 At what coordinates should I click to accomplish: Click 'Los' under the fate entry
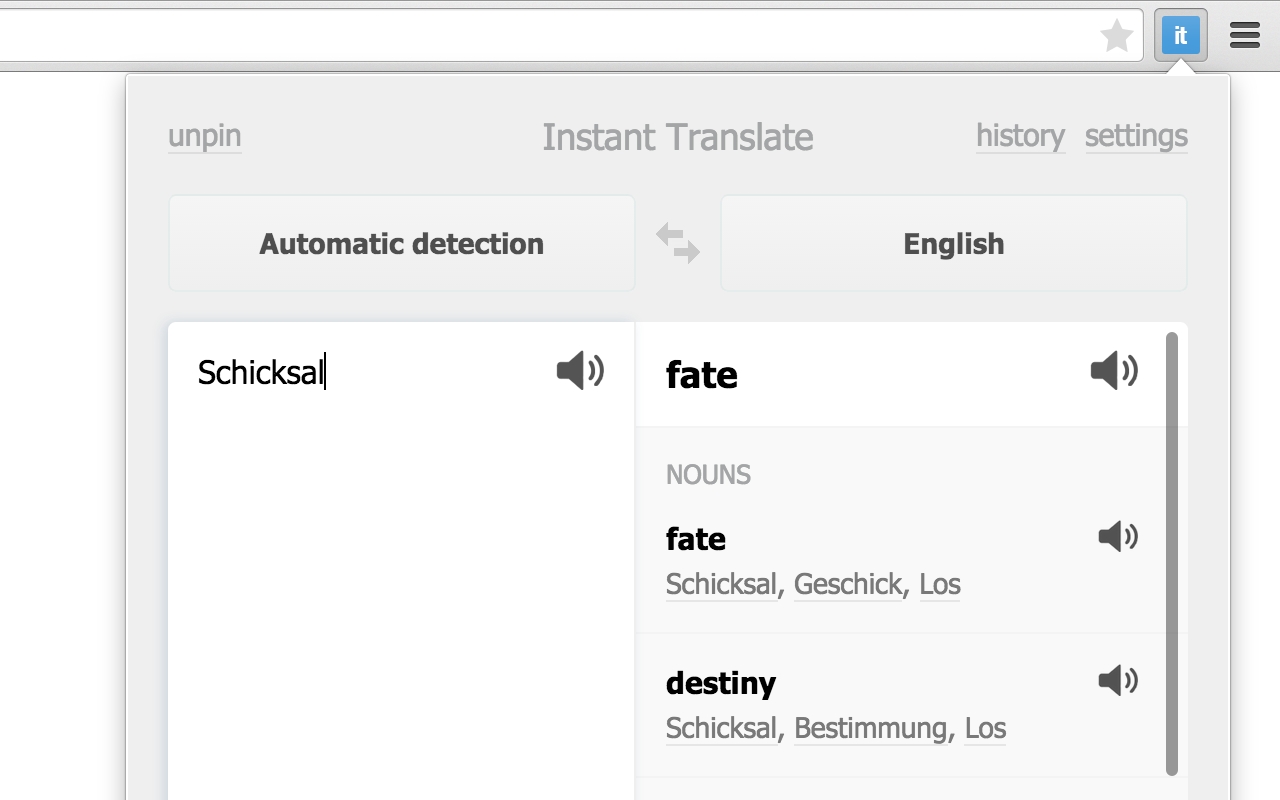pyautogui.click(x=940, y=584)
